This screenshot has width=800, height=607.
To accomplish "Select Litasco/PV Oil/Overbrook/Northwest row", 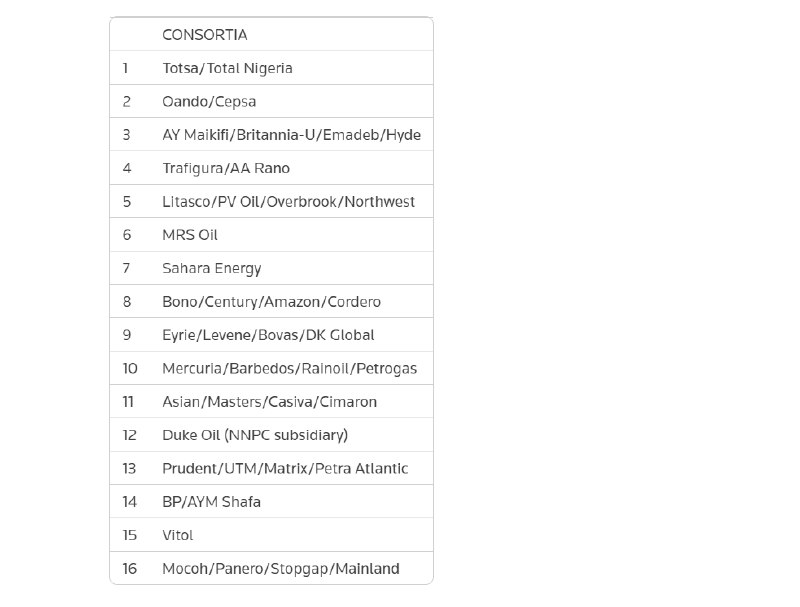I will click(271, 201).
